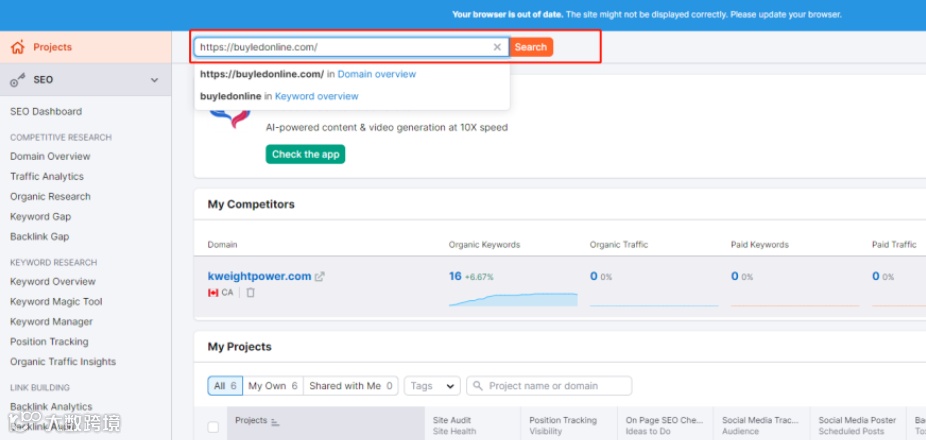Open Backlink Analytics in sidebar
926x440 pixels.
click(51, 407)
